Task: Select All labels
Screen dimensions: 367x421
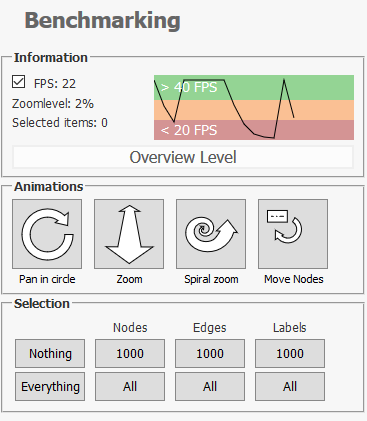Action: pyautogui.click(x=290, y=386)
